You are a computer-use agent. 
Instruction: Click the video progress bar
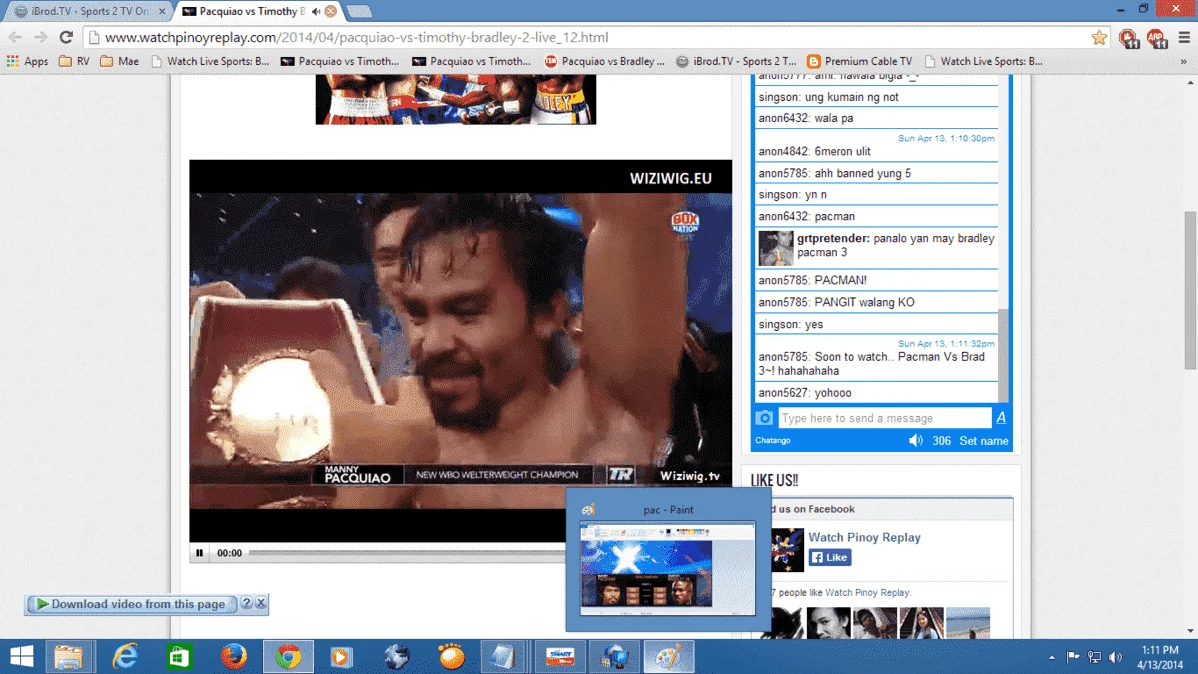(407, 552)
